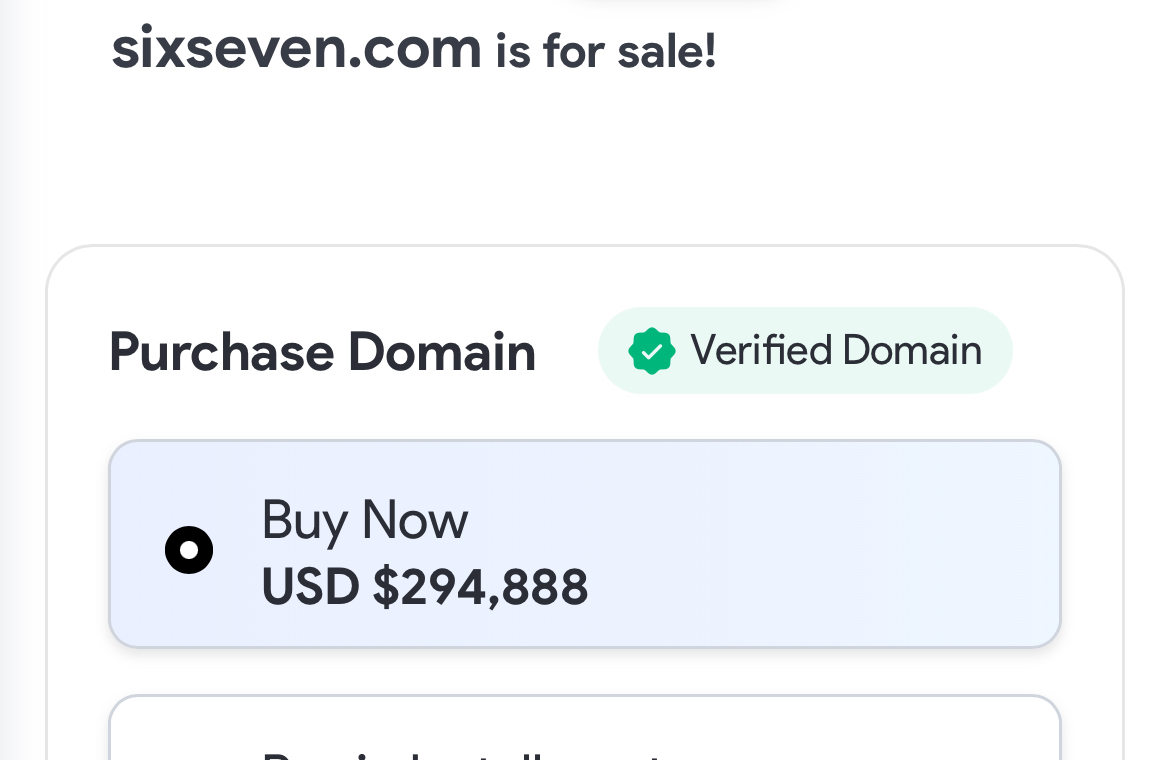Click the word "sale!" in the title

tap(666, 50)
